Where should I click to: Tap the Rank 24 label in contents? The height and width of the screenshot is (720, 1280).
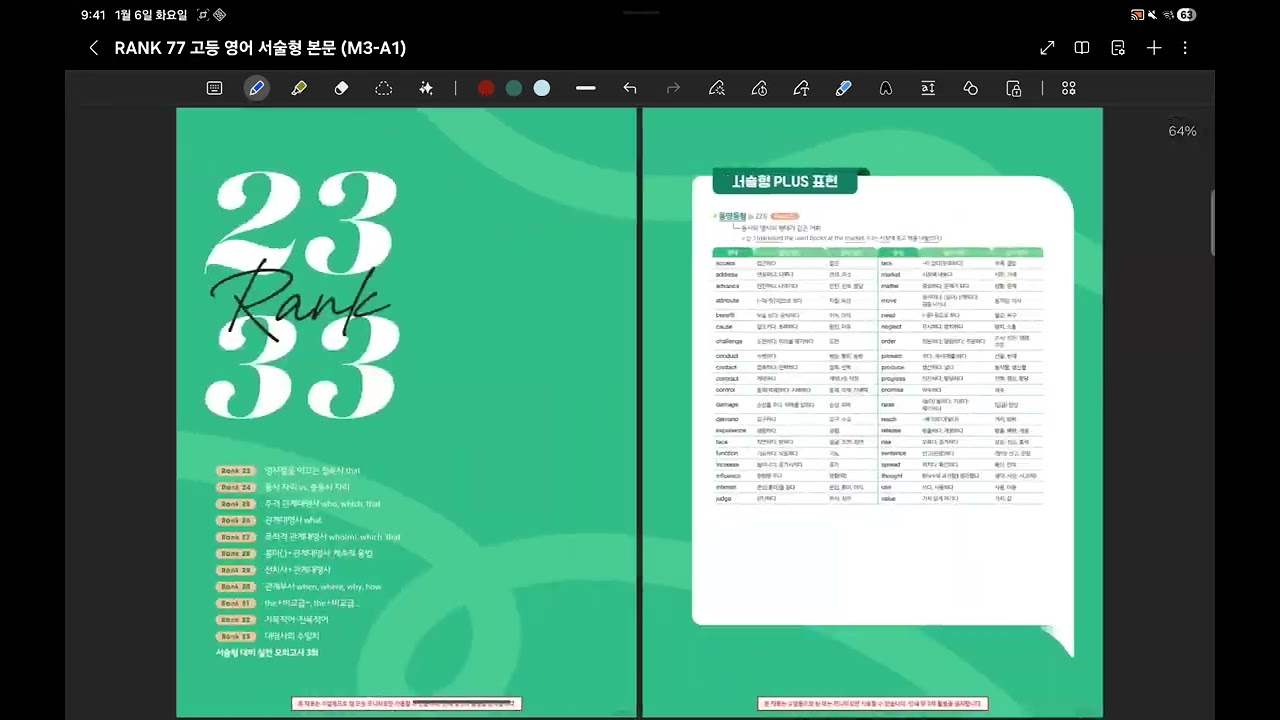pyautogui.click(x=236, y=487)
